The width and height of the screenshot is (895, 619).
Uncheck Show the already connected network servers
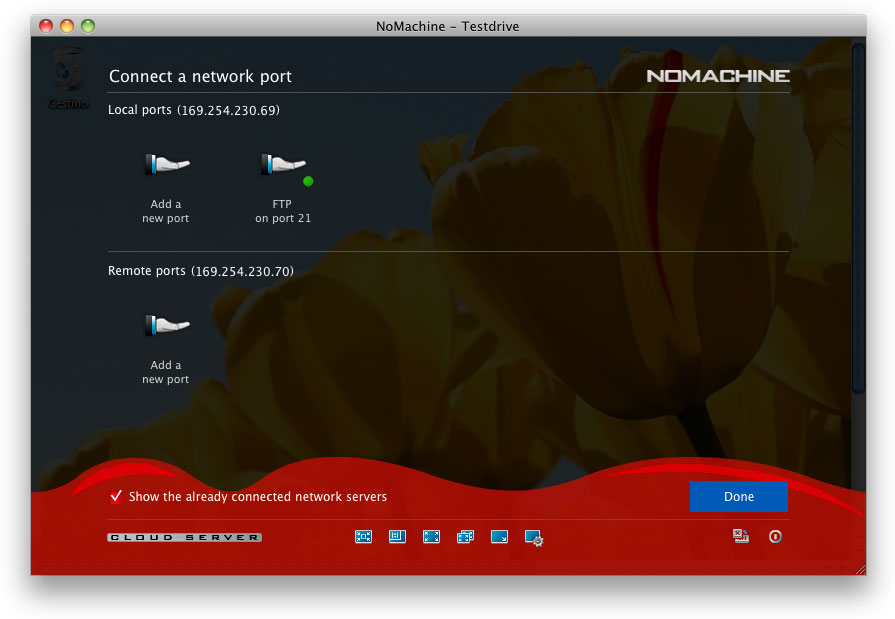116,497
